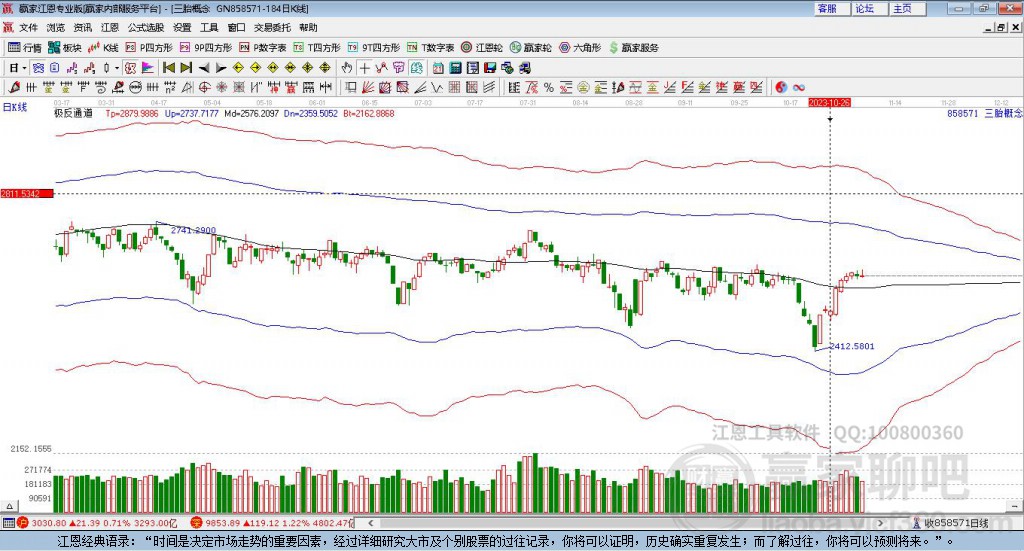Select the percent % line tool

coord(549,87)
